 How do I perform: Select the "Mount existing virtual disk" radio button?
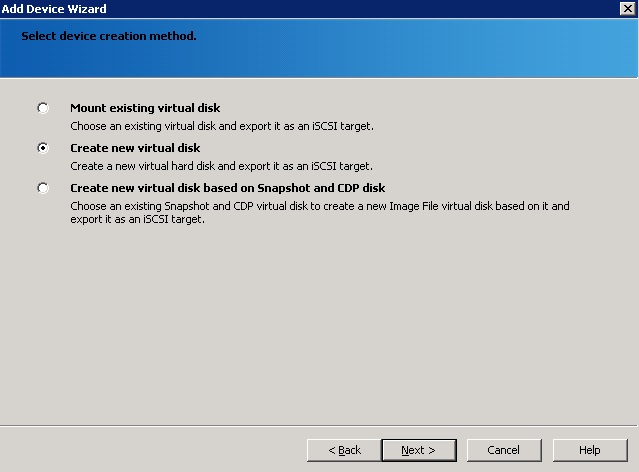tap(42, 108)
